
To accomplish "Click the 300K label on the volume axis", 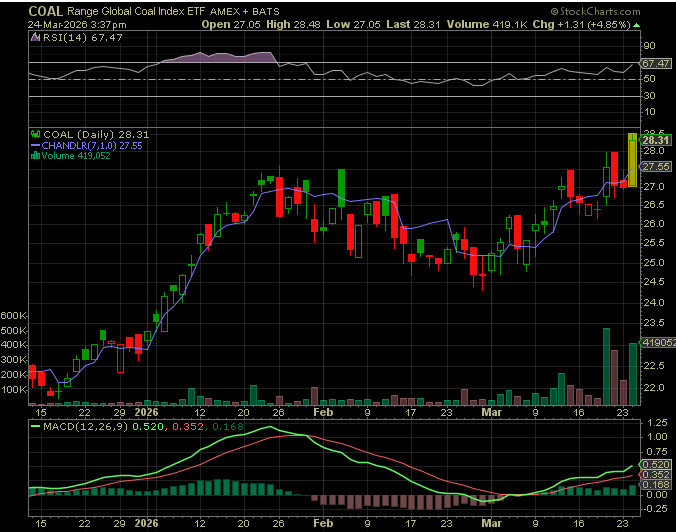I will [13, 360].
